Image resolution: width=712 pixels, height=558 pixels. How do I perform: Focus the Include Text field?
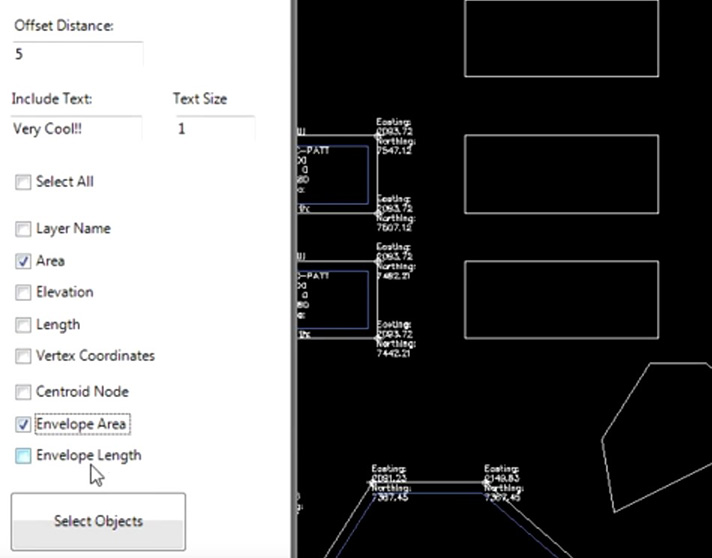(76, 129)
